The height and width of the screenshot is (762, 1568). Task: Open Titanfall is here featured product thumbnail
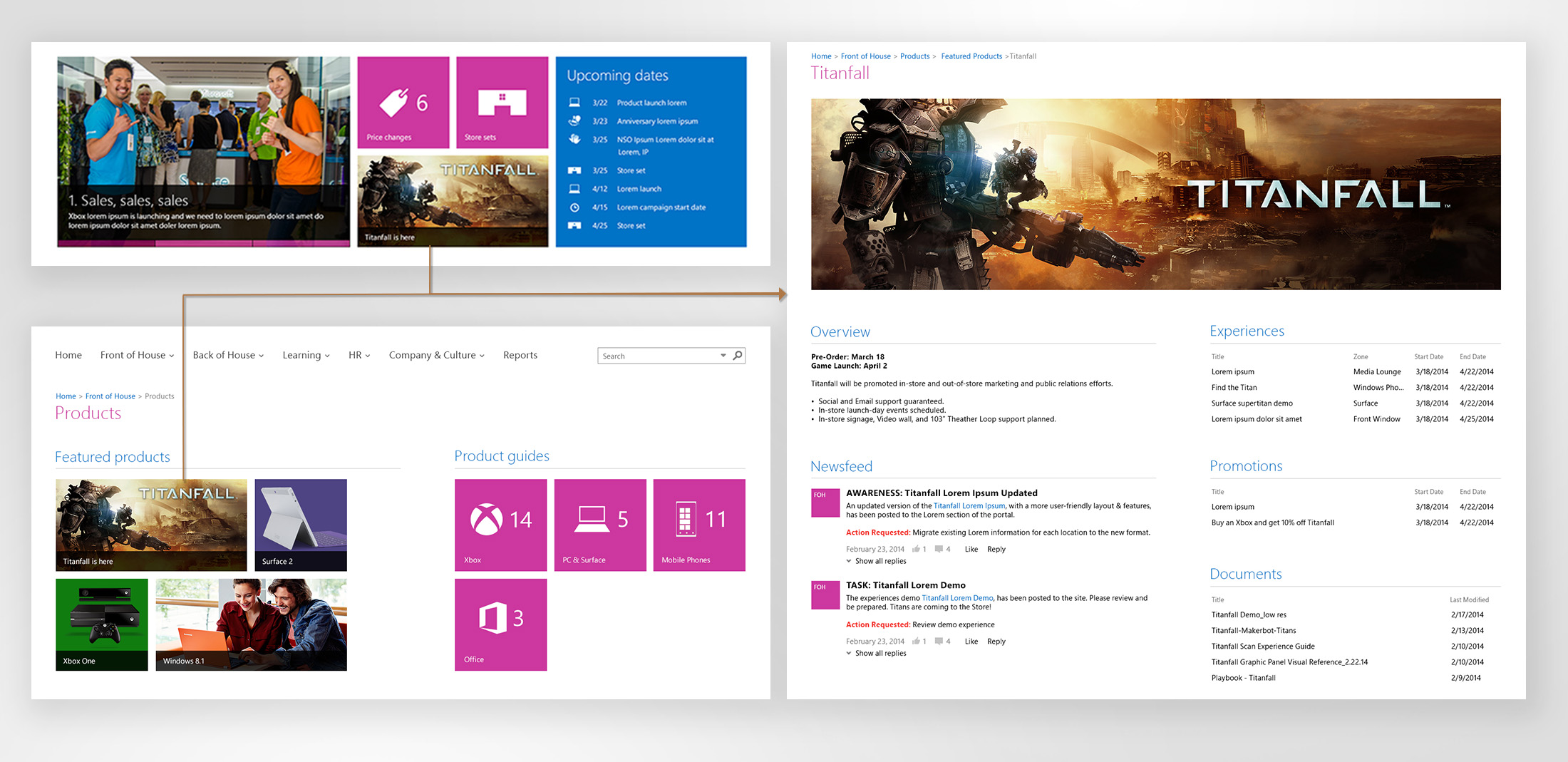[151, 525]
